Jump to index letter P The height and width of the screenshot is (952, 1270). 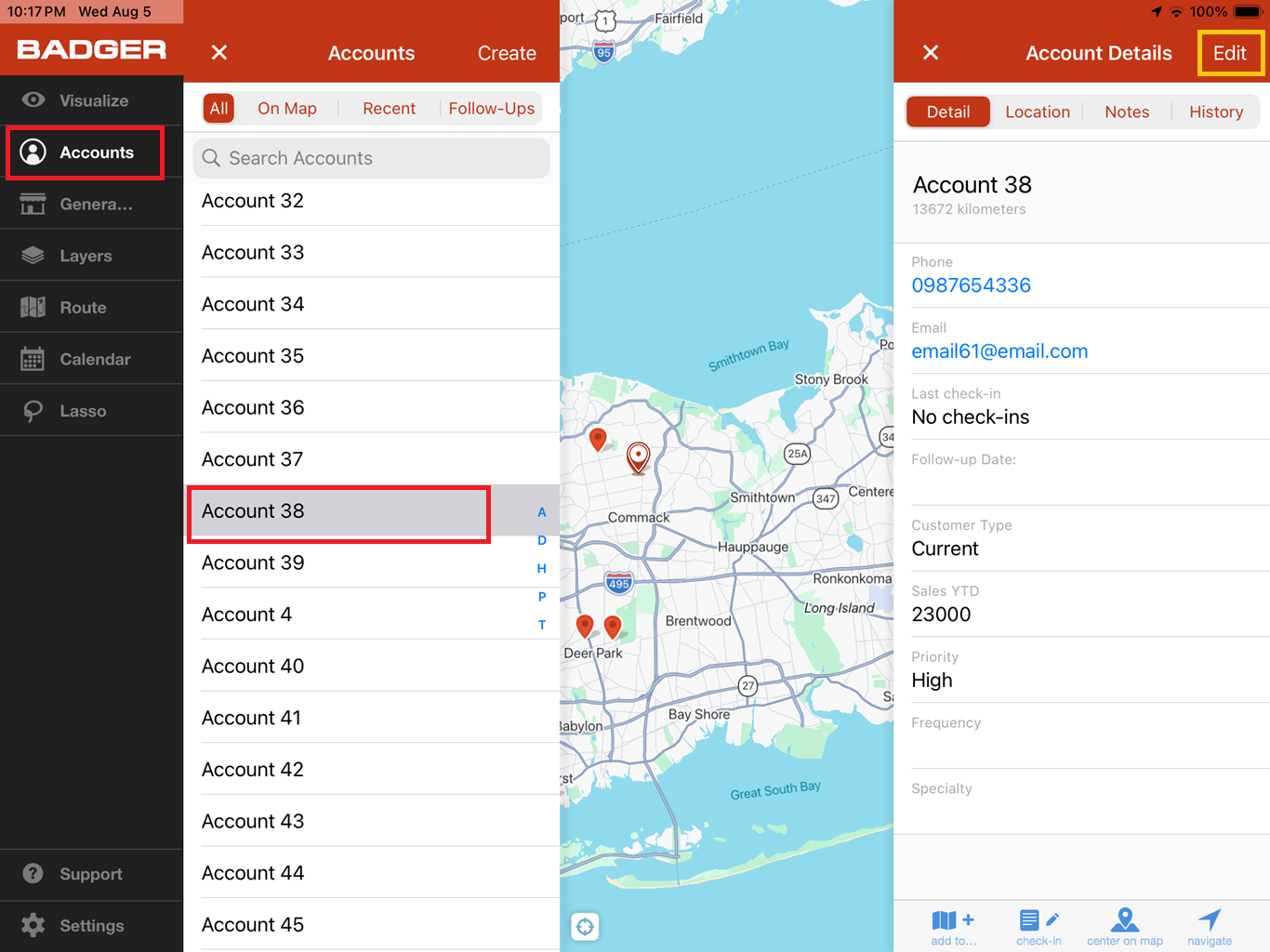click(542, 597)
